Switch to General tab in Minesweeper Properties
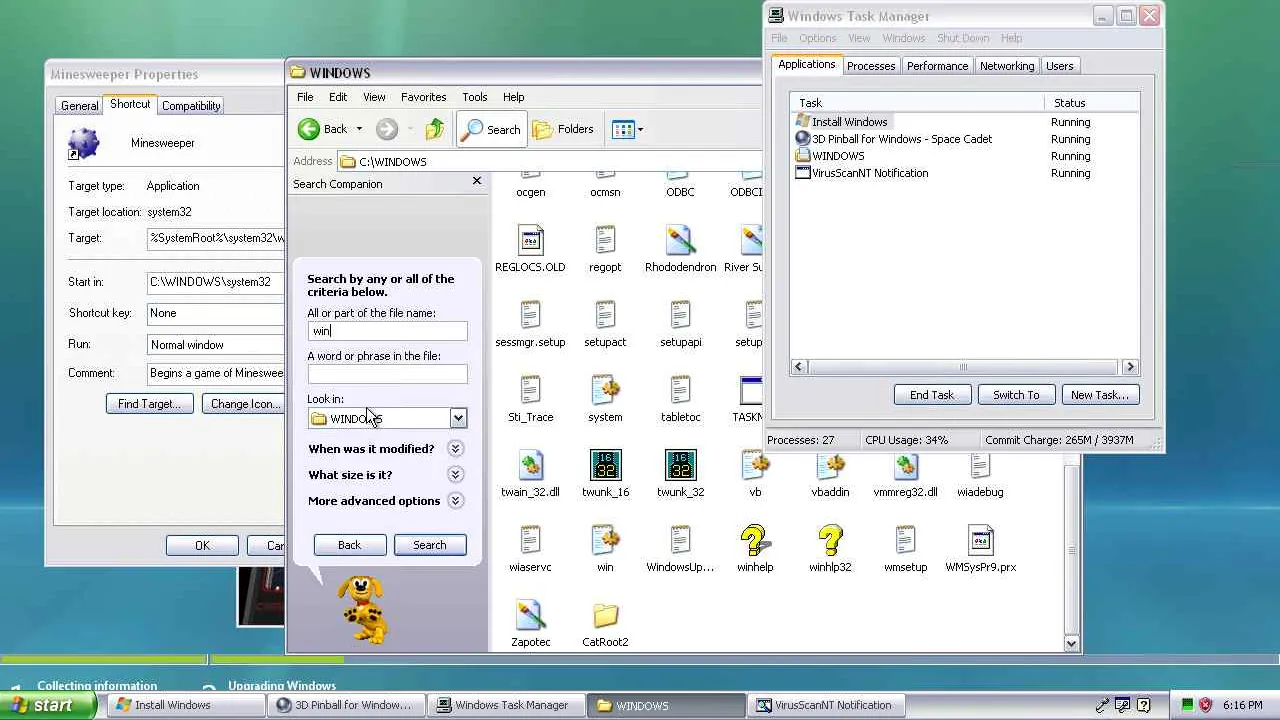 (79, 106)
